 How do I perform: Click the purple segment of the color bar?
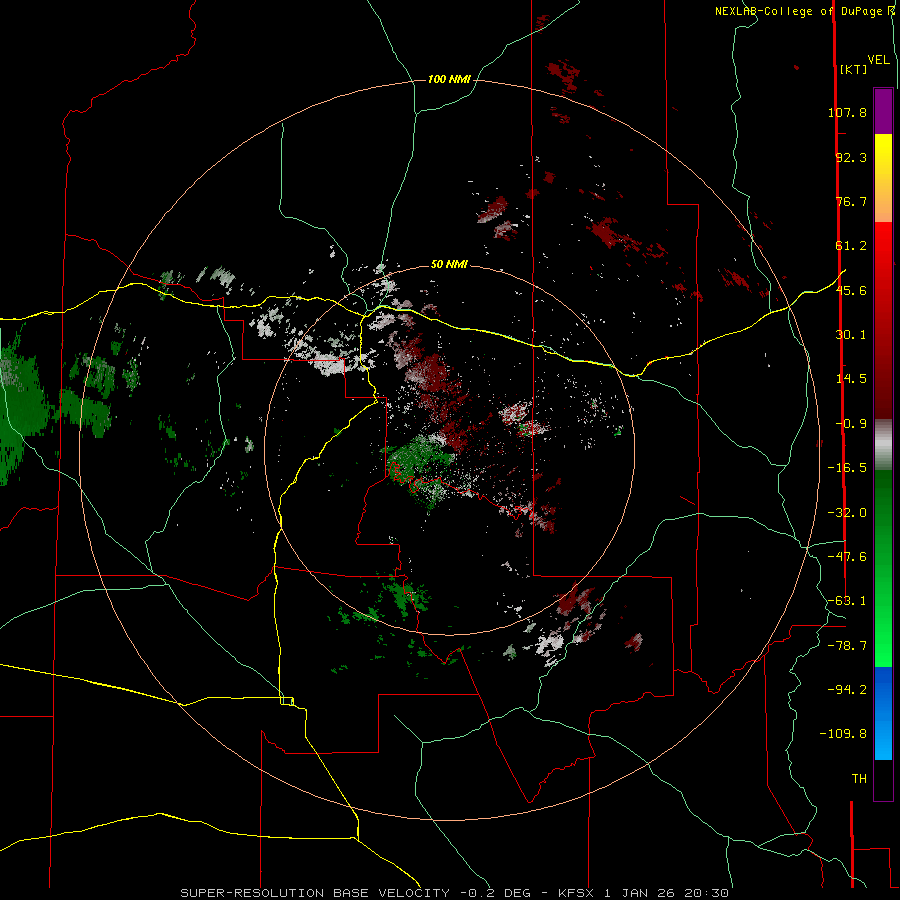point(883,111)
